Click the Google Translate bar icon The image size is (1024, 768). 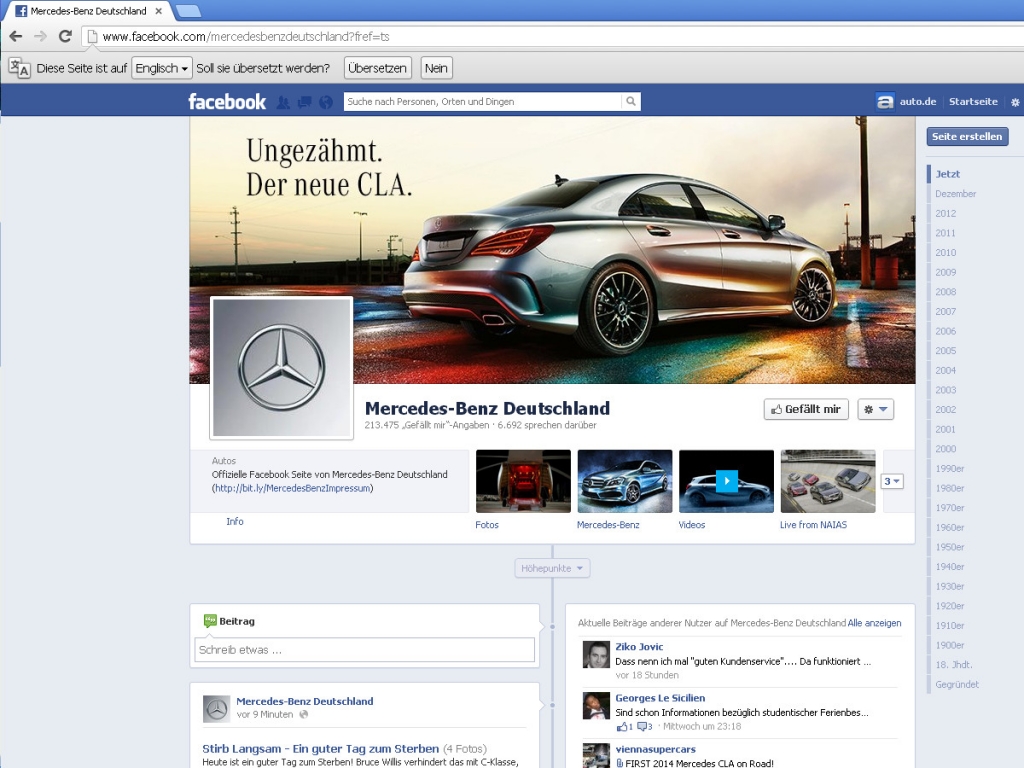(x=19, y=68)
